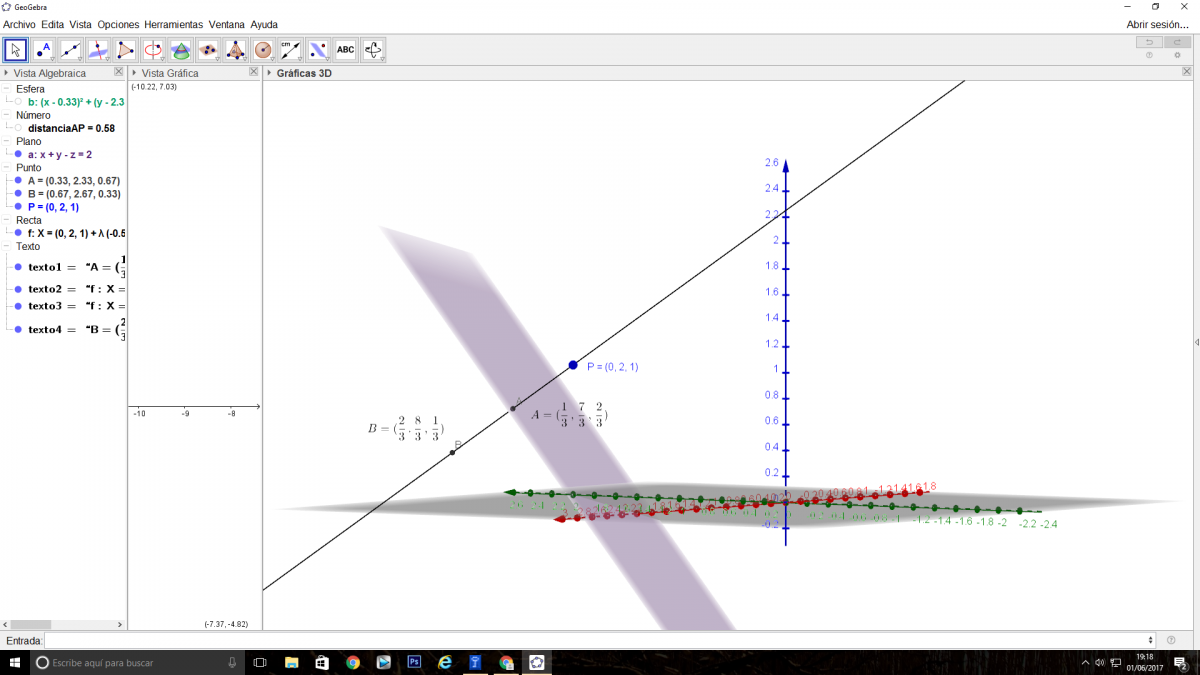
Task: Collapse the Texto category
Action: (7, 246)
